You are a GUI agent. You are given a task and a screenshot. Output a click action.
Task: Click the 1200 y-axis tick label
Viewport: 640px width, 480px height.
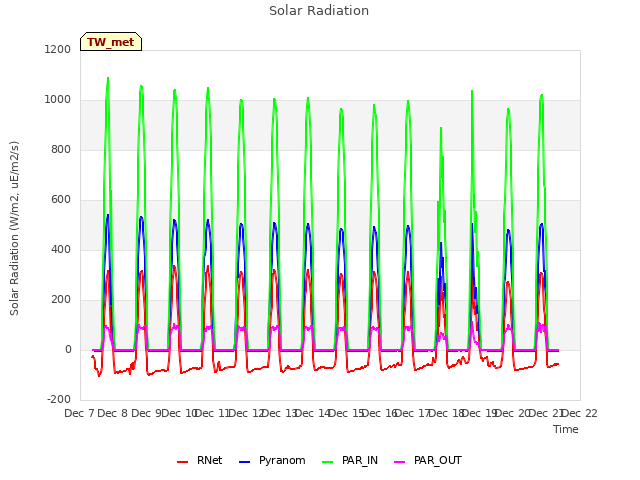point(58,49)
